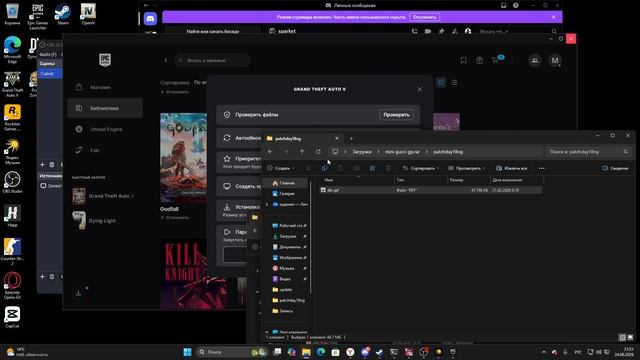
Task: Sort by the Дата изменения column header
Action: [516, 180]
